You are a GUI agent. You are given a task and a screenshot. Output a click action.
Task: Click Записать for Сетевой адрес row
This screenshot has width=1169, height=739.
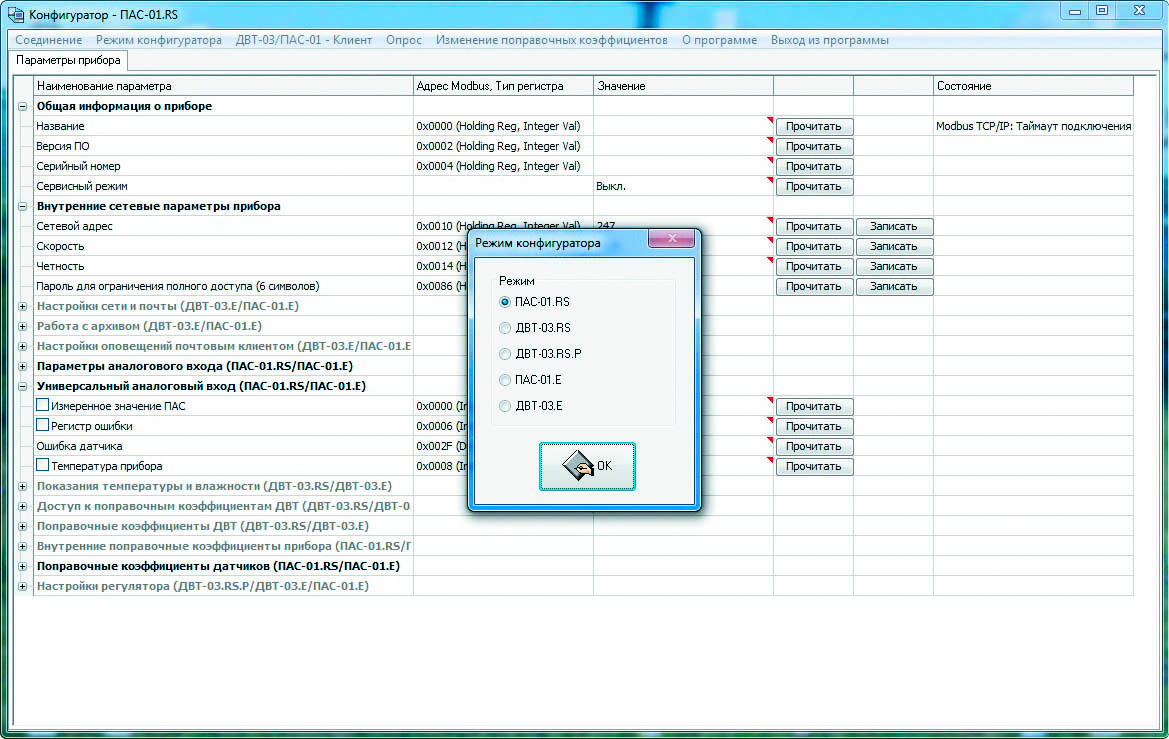click(x=893, y=227)
